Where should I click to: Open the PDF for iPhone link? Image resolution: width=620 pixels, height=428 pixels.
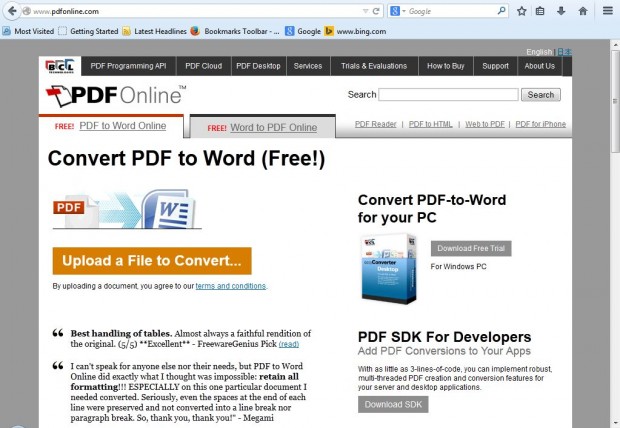pyautogui.click(x=541, y=124)
